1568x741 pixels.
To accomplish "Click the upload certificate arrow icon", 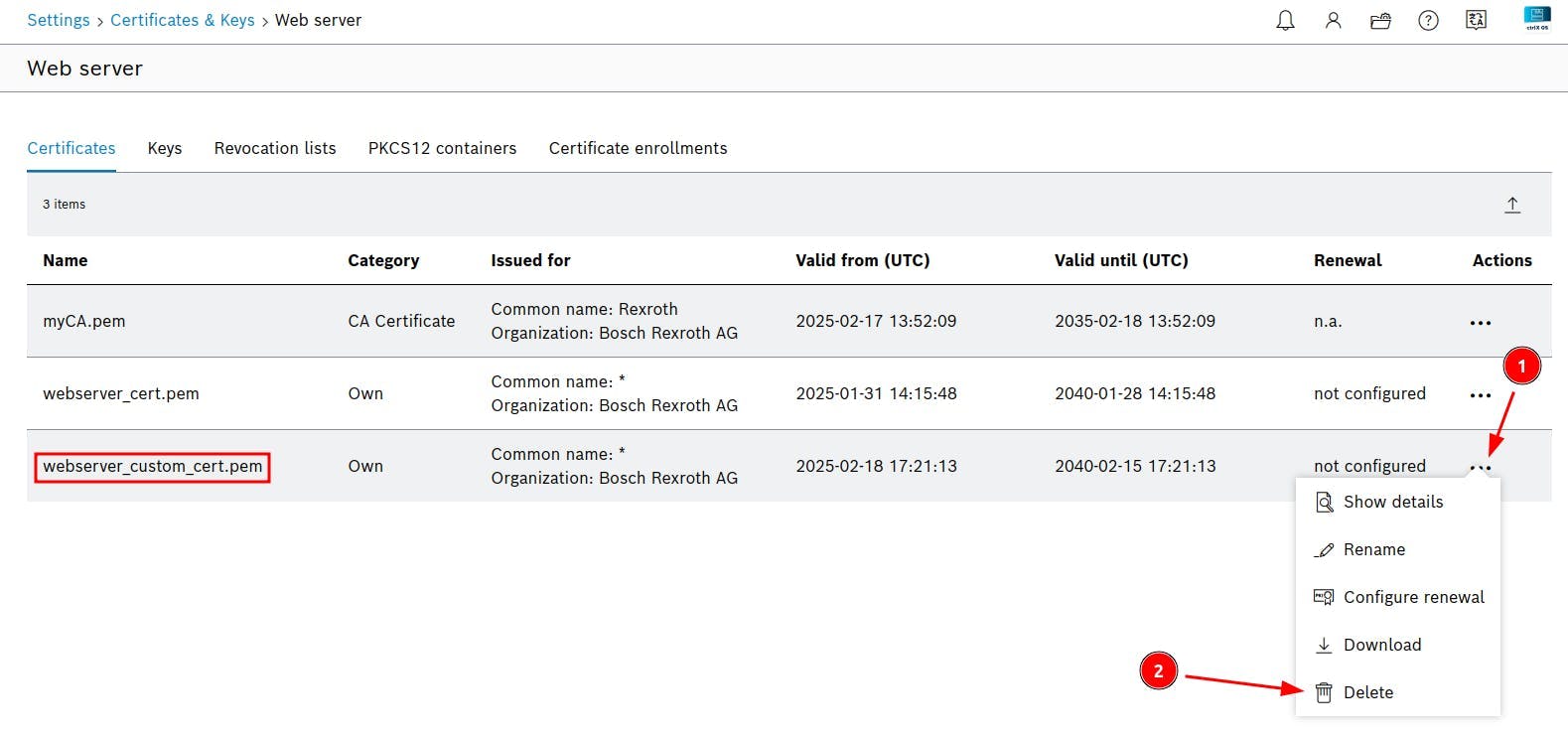I will 1511,205.
